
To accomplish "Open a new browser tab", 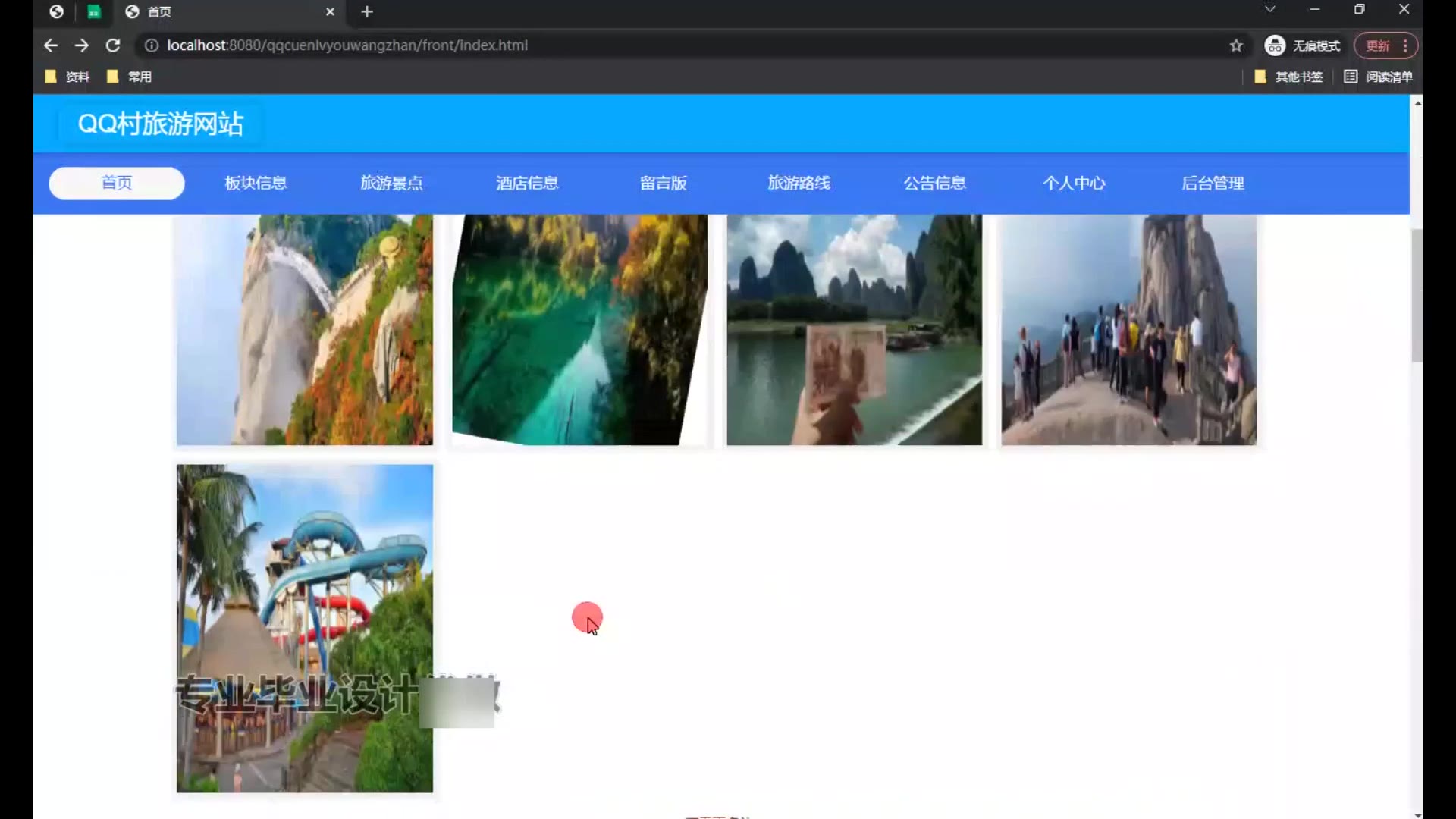I will [x=367, y=12].
